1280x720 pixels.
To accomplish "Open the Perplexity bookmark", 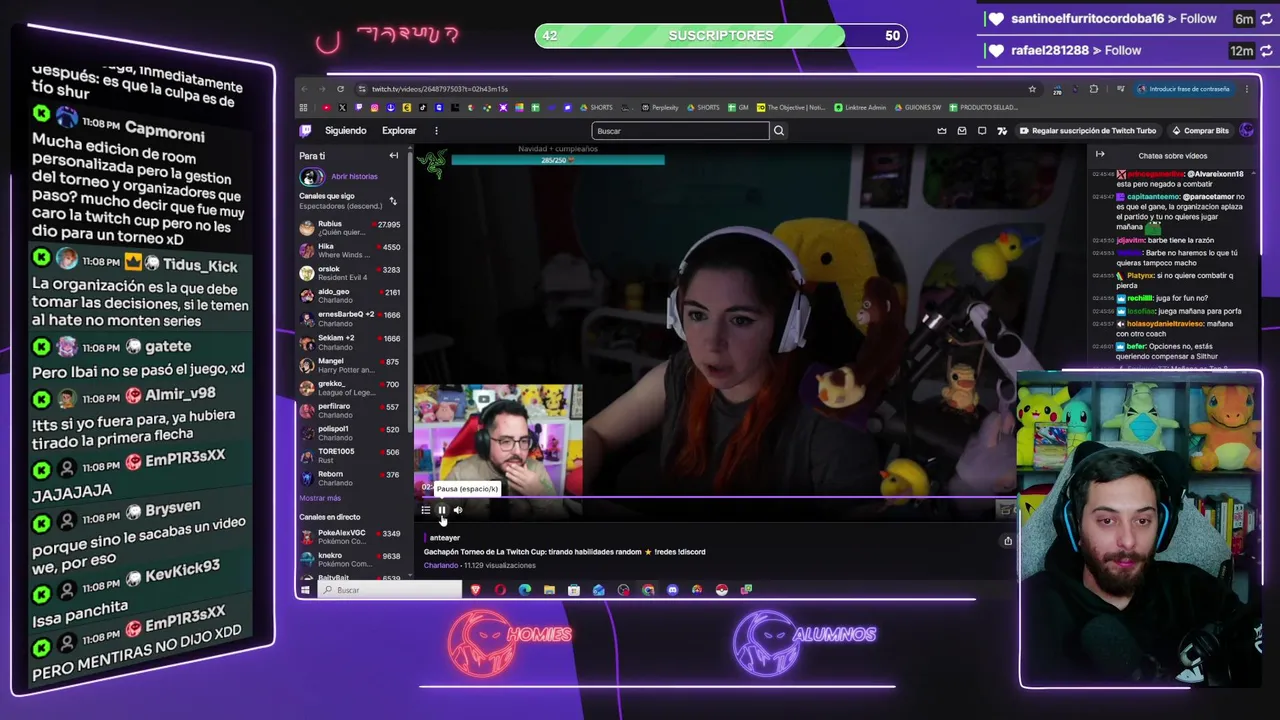I will 659,108.
